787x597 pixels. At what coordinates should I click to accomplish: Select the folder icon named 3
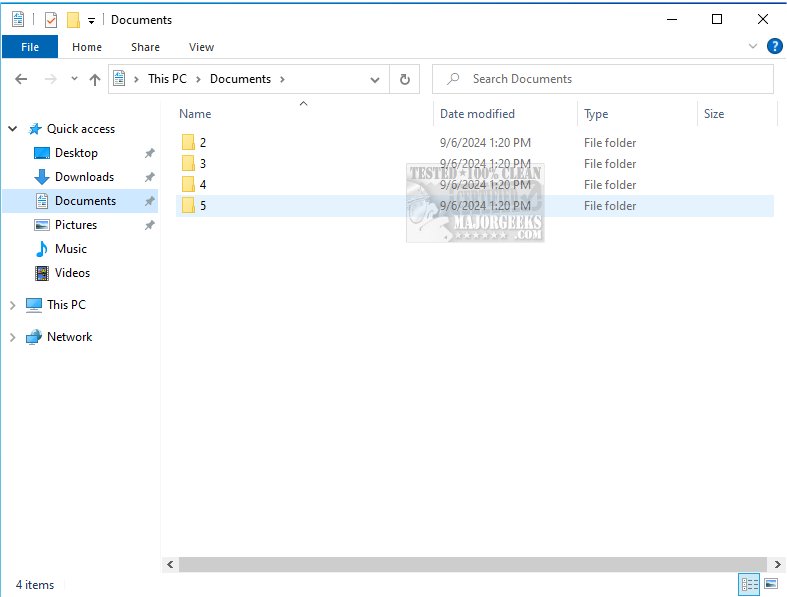coord(188,164)
